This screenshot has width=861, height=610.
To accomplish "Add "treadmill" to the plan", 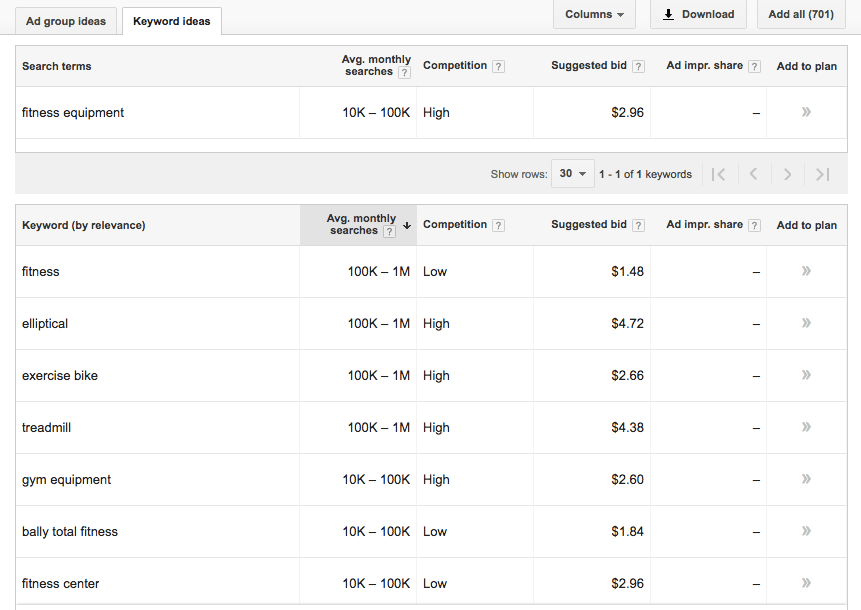I will (x=806, y=427).
